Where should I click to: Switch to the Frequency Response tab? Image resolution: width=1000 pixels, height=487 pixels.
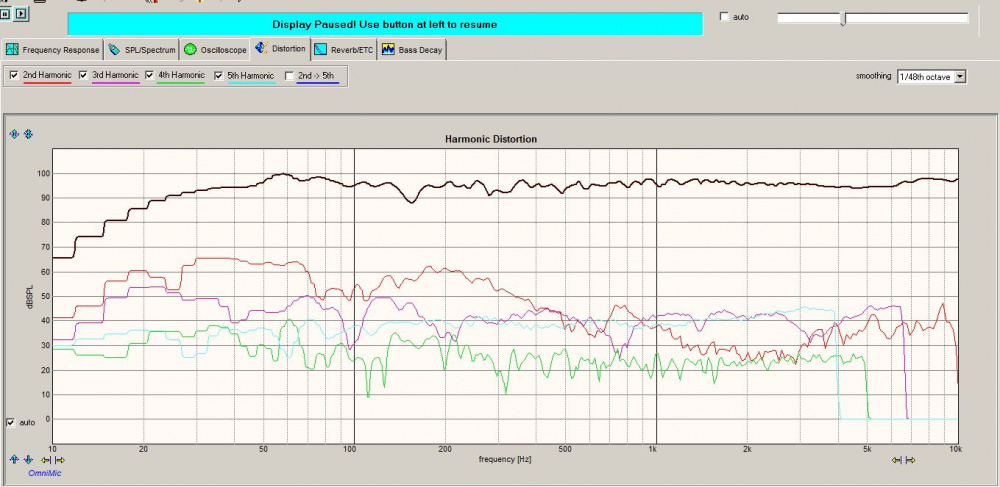53,49
